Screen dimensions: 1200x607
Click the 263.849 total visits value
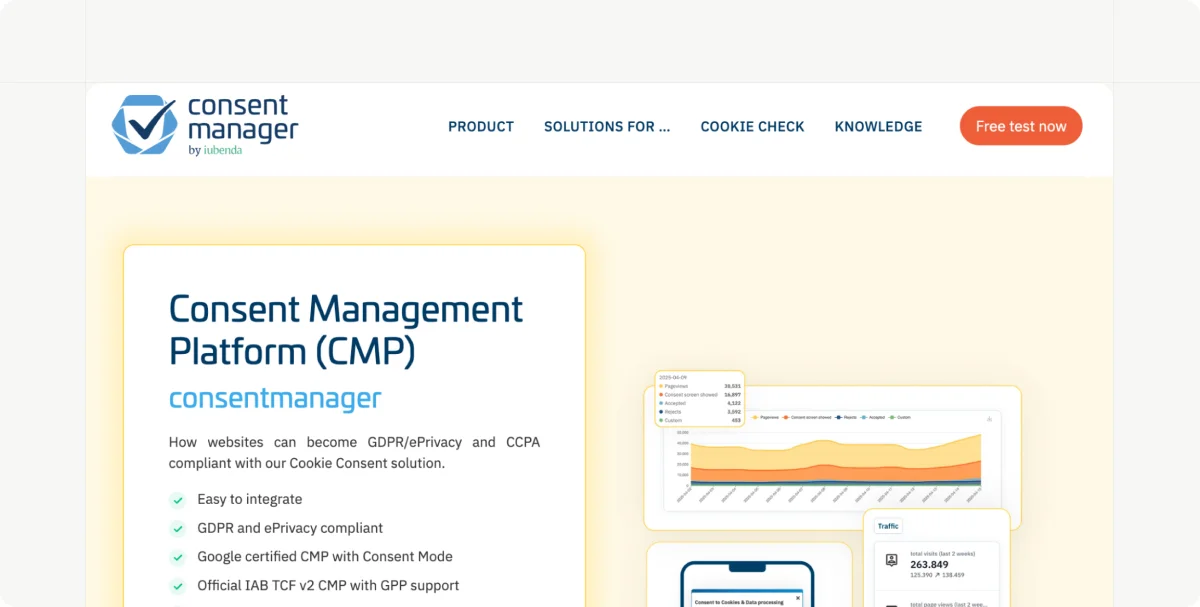pos(929,564)
